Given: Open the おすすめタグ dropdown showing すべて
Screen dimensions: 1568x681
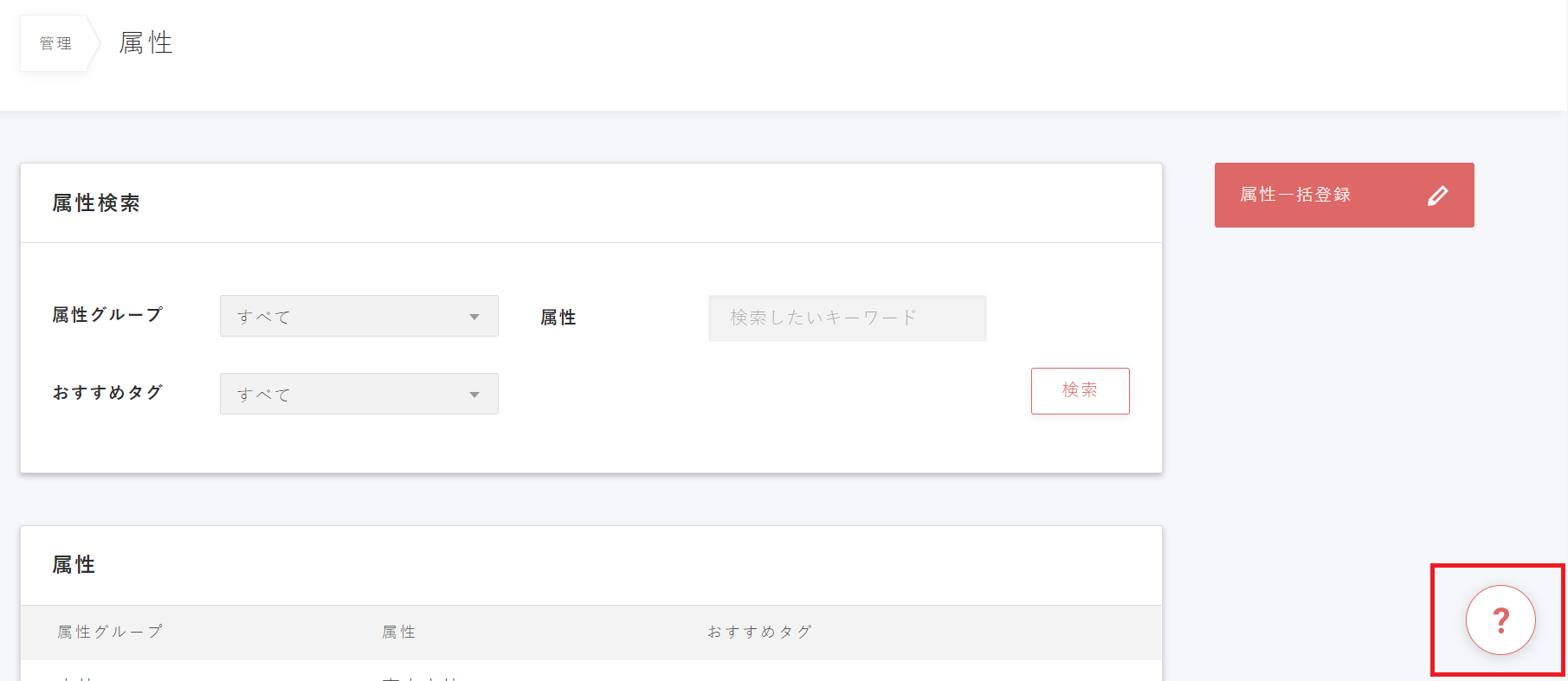Looking at the screenshot, I should (358, 394).
